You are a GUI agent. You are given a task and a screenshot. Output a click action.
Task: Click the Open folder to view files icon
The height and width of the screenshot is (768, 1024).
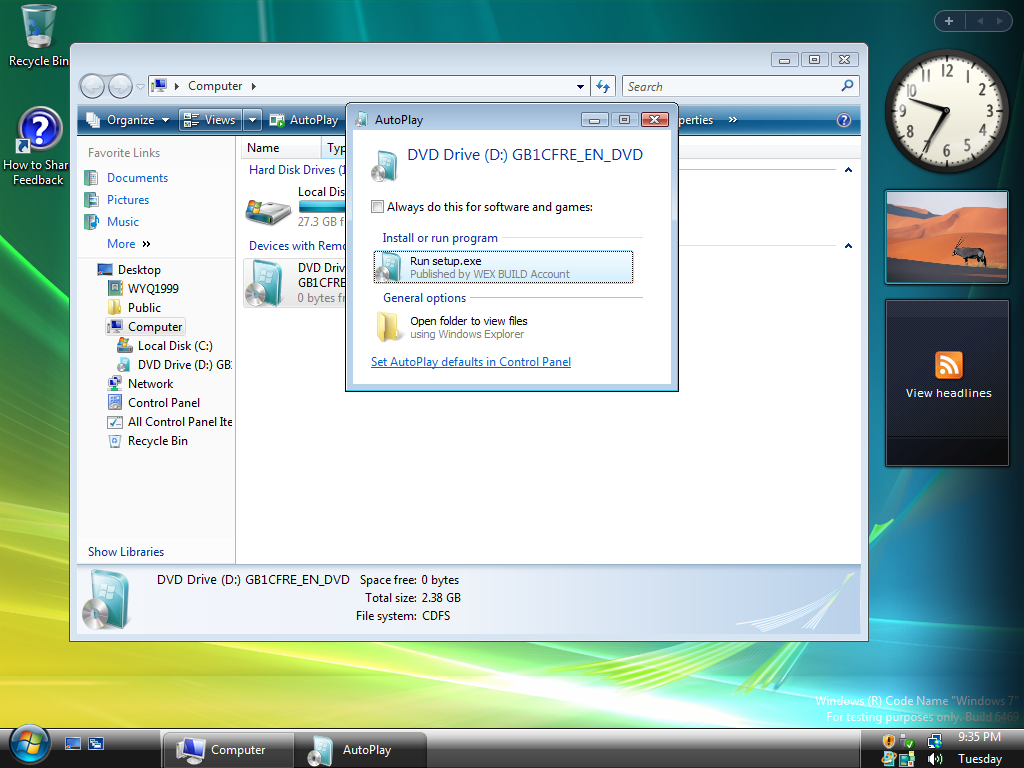tap(389, 327)
